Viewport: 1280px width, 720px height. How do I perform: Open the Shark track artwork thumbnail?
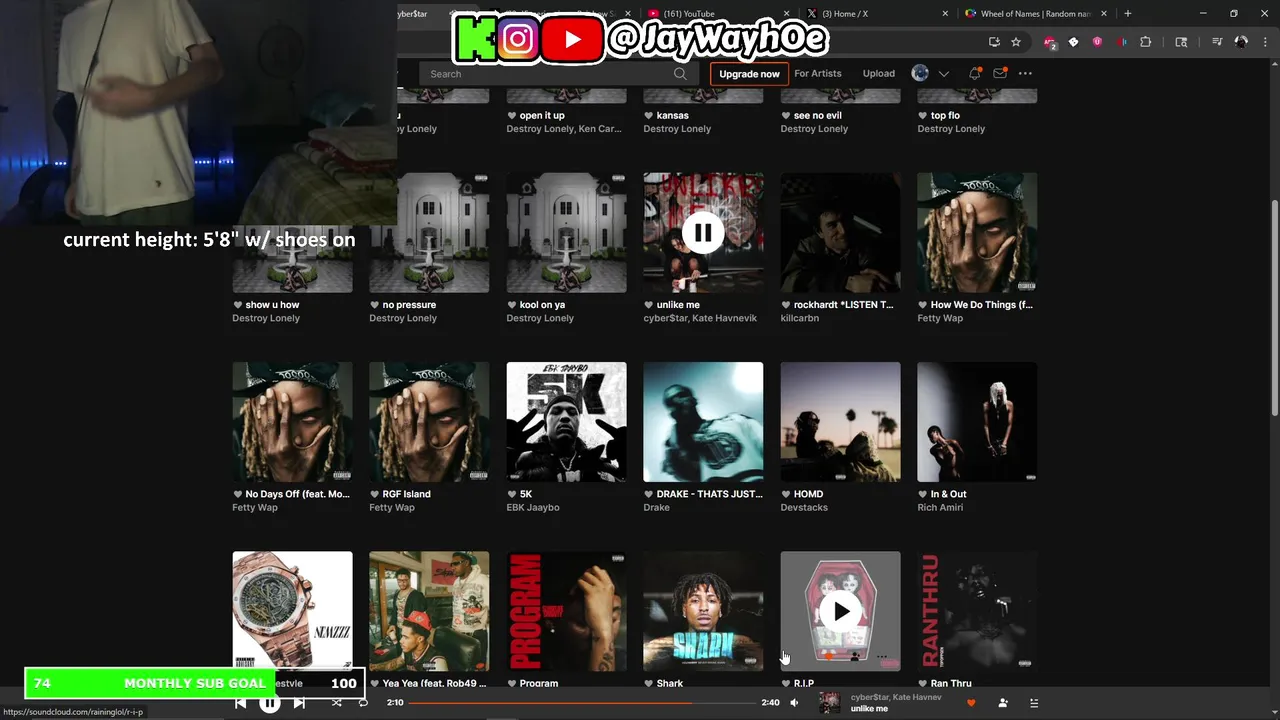pyautogui.click(x=703, y=611)
